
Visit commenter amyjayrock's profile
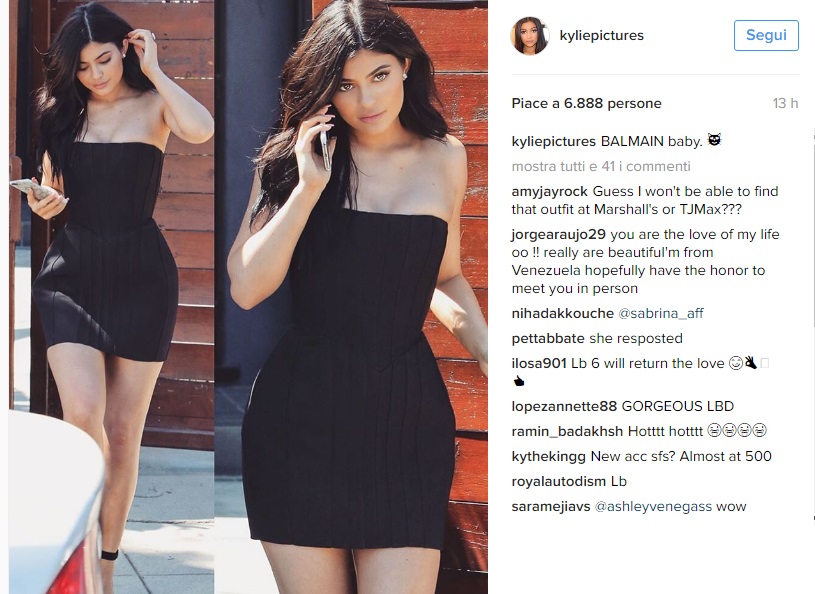549,192
